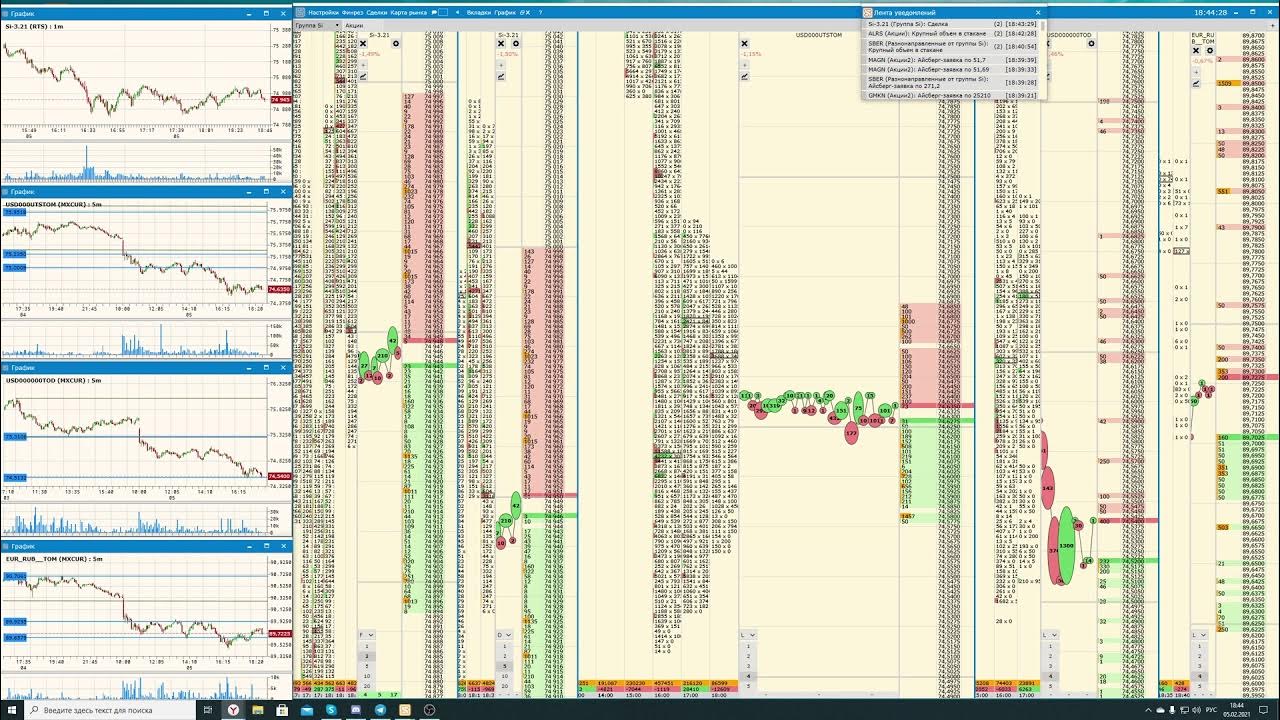Open the ALRS Крупный объем notification

952,34
